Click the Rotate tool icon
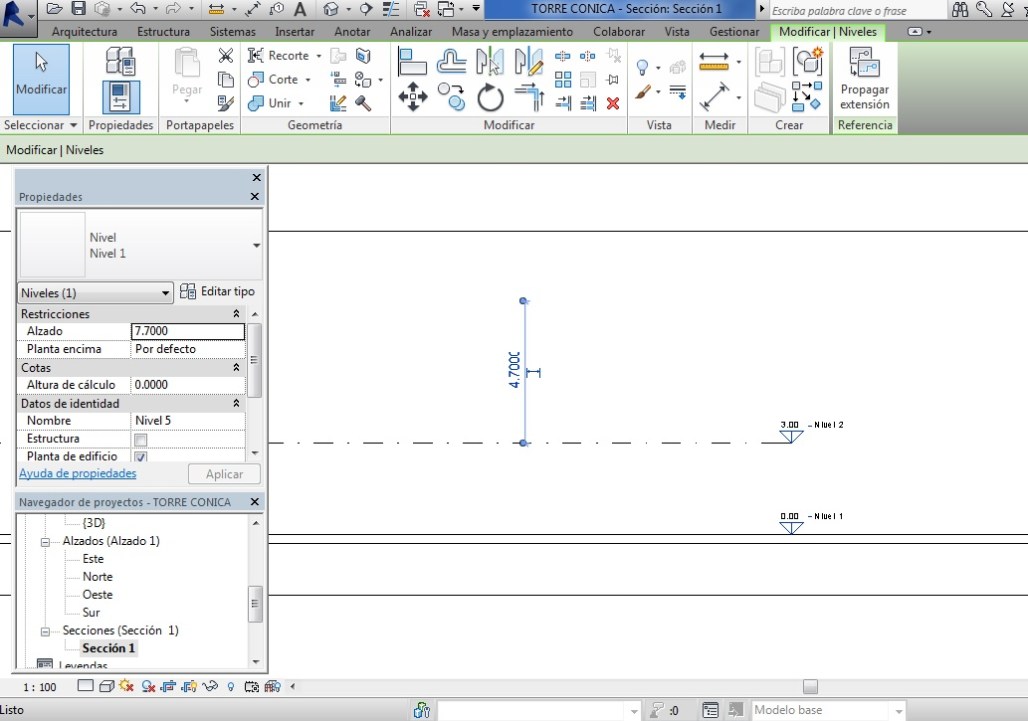The image size is (1028, 721). coord(490,98)
